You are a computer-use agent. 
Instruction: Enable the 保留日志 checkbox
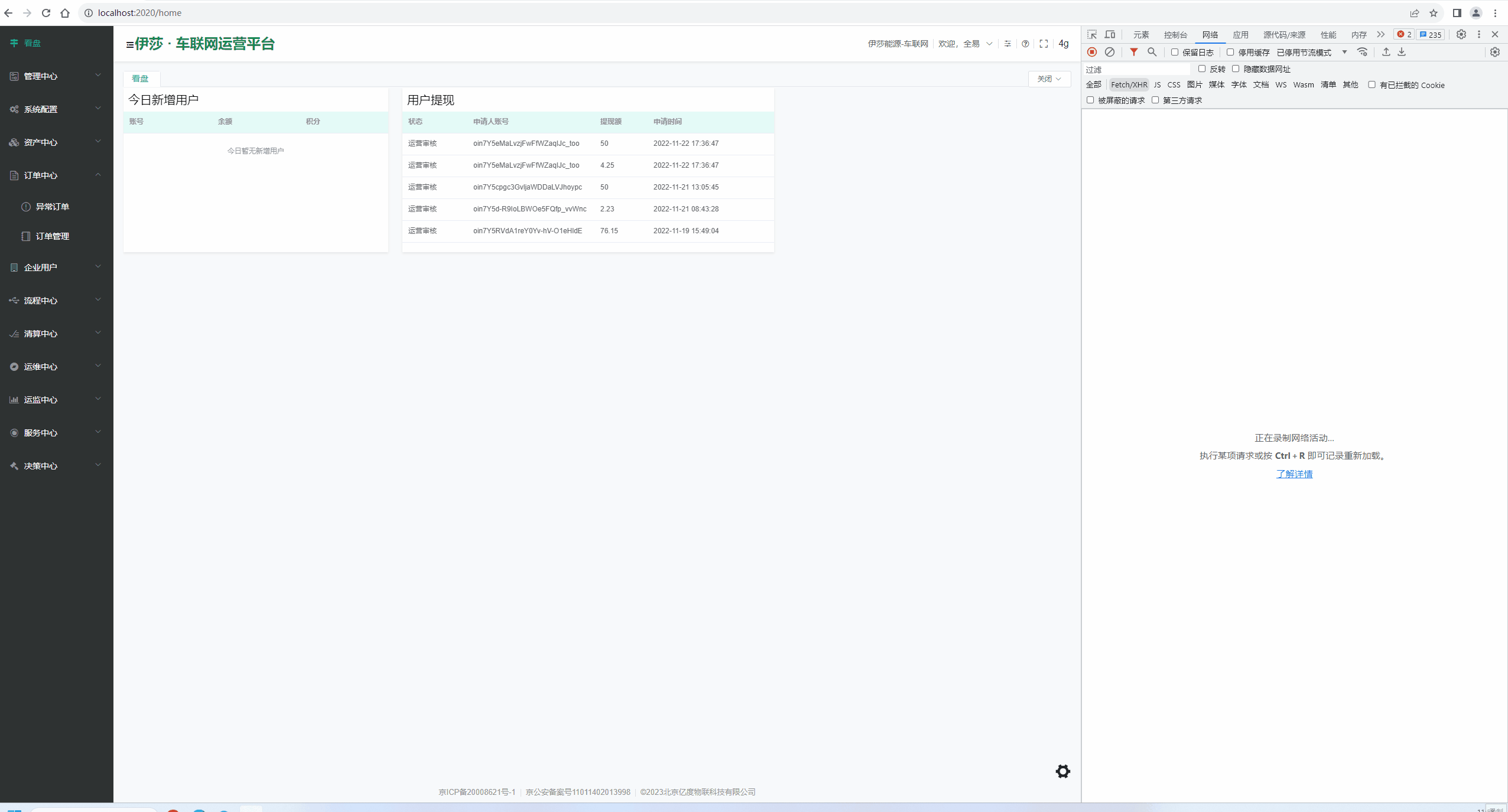point(1175,52)
